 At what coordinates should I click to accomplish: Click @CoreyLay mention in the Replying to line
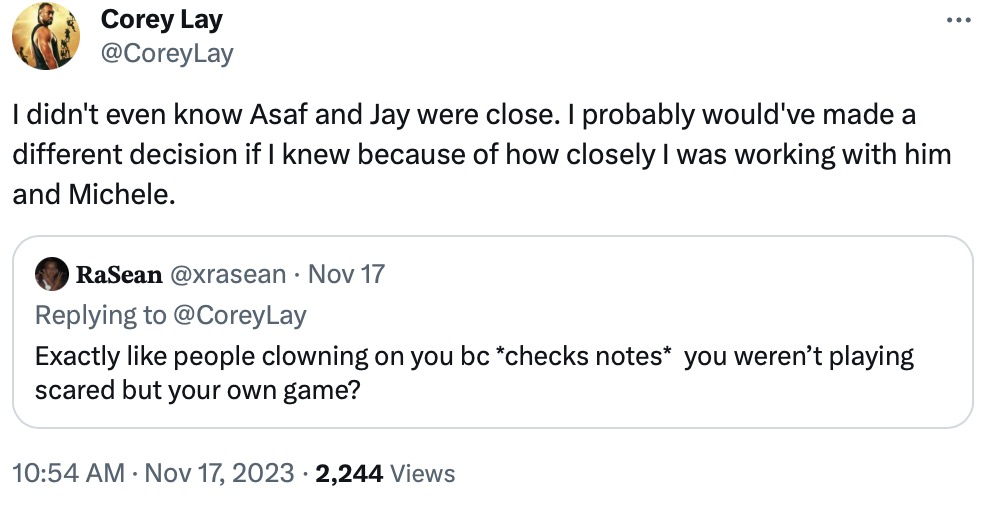(x=240, y=315)
